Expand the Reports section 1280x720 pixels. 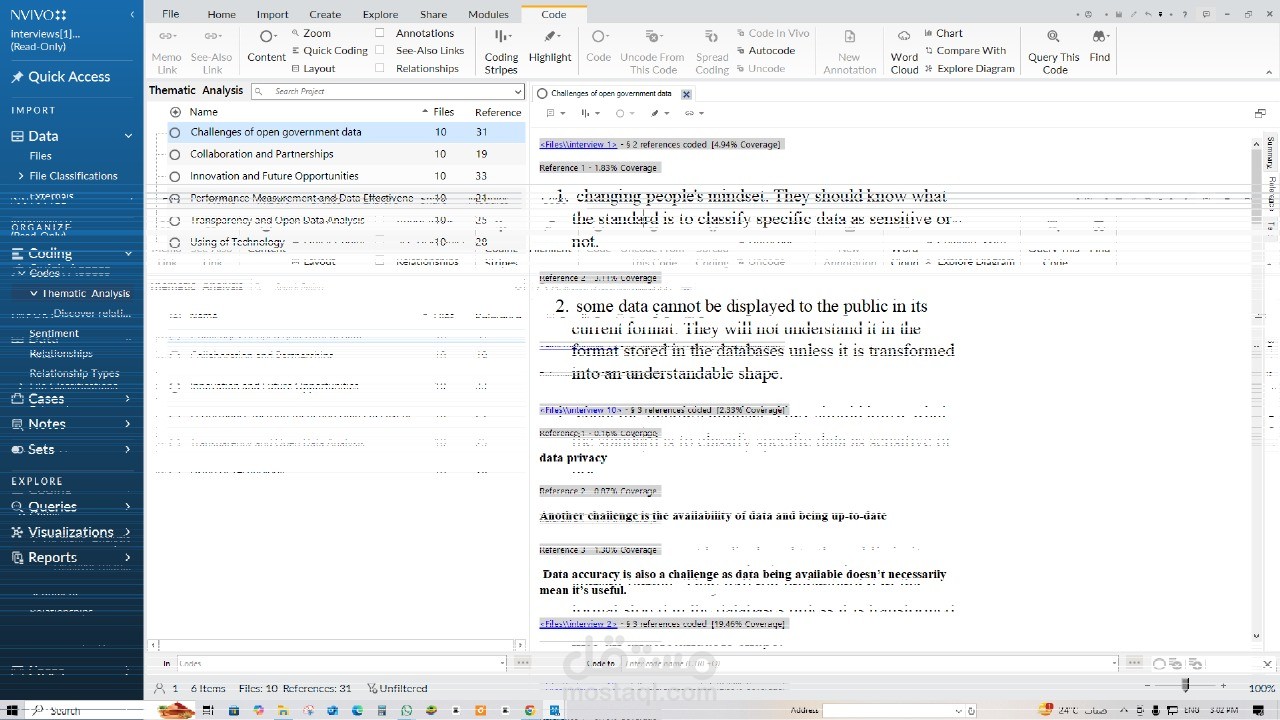(x=127, y=557)
